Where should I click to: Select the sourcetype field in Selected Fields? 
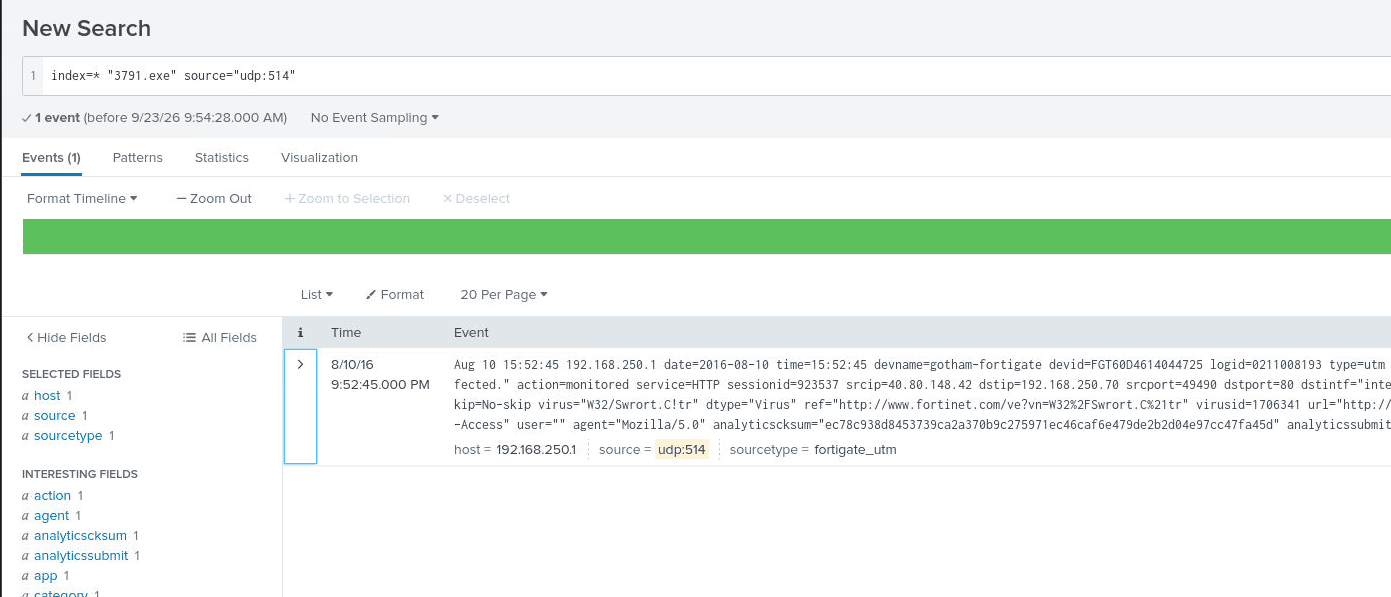(x=68, y=435)
